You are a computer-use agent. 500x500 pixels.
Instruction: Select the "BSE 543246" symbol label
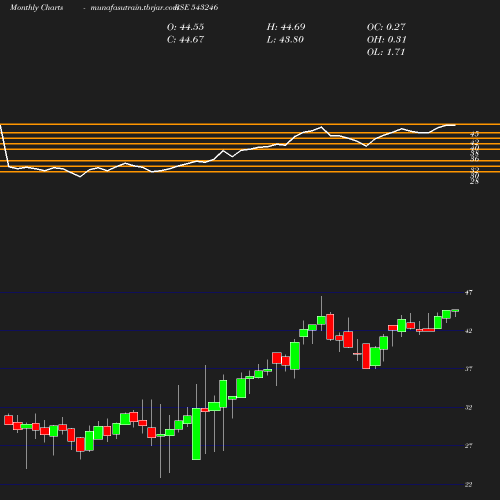[x=197, y=7]
